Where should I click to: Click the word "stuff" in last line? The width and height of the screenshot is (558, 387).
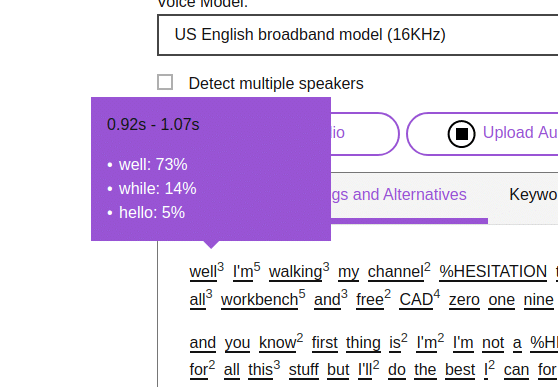(x=304, y=370)
